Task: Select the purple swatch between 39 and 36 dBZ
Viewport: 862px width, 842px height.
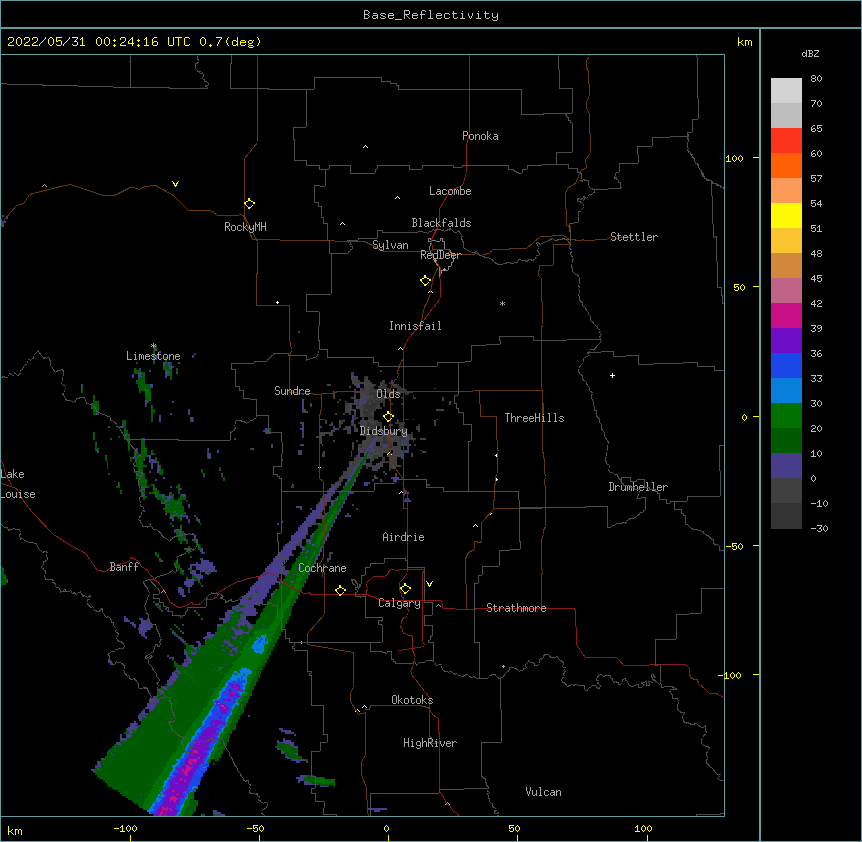Action: (786, 341)
